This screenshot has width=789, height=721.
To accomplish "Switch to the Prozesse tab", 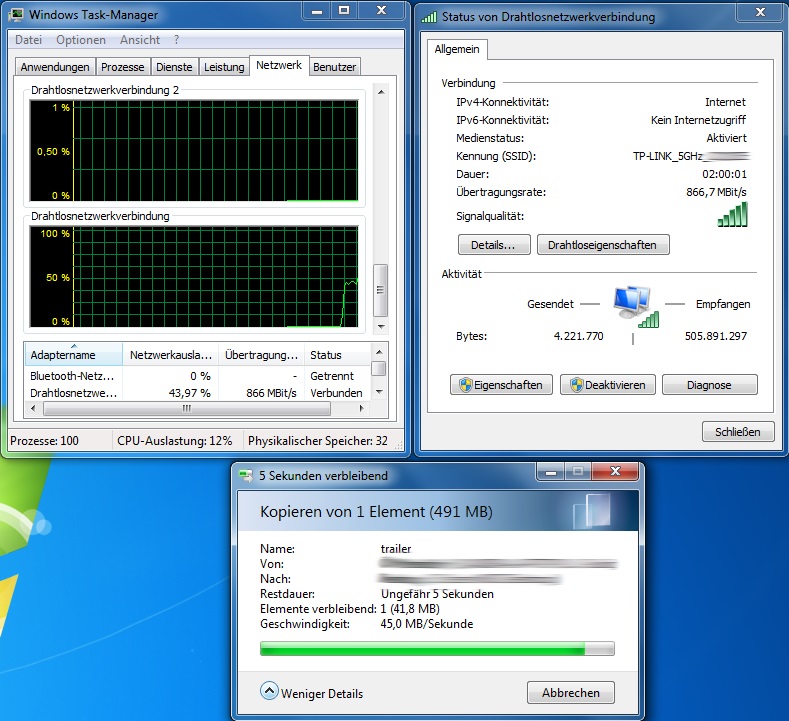I will (124, 67).
